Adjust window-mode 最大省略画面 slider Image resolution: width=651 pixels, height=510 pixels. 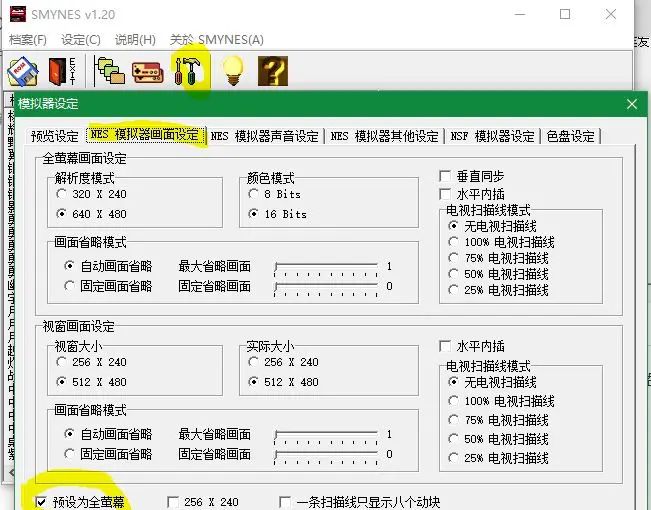point(326,436)
